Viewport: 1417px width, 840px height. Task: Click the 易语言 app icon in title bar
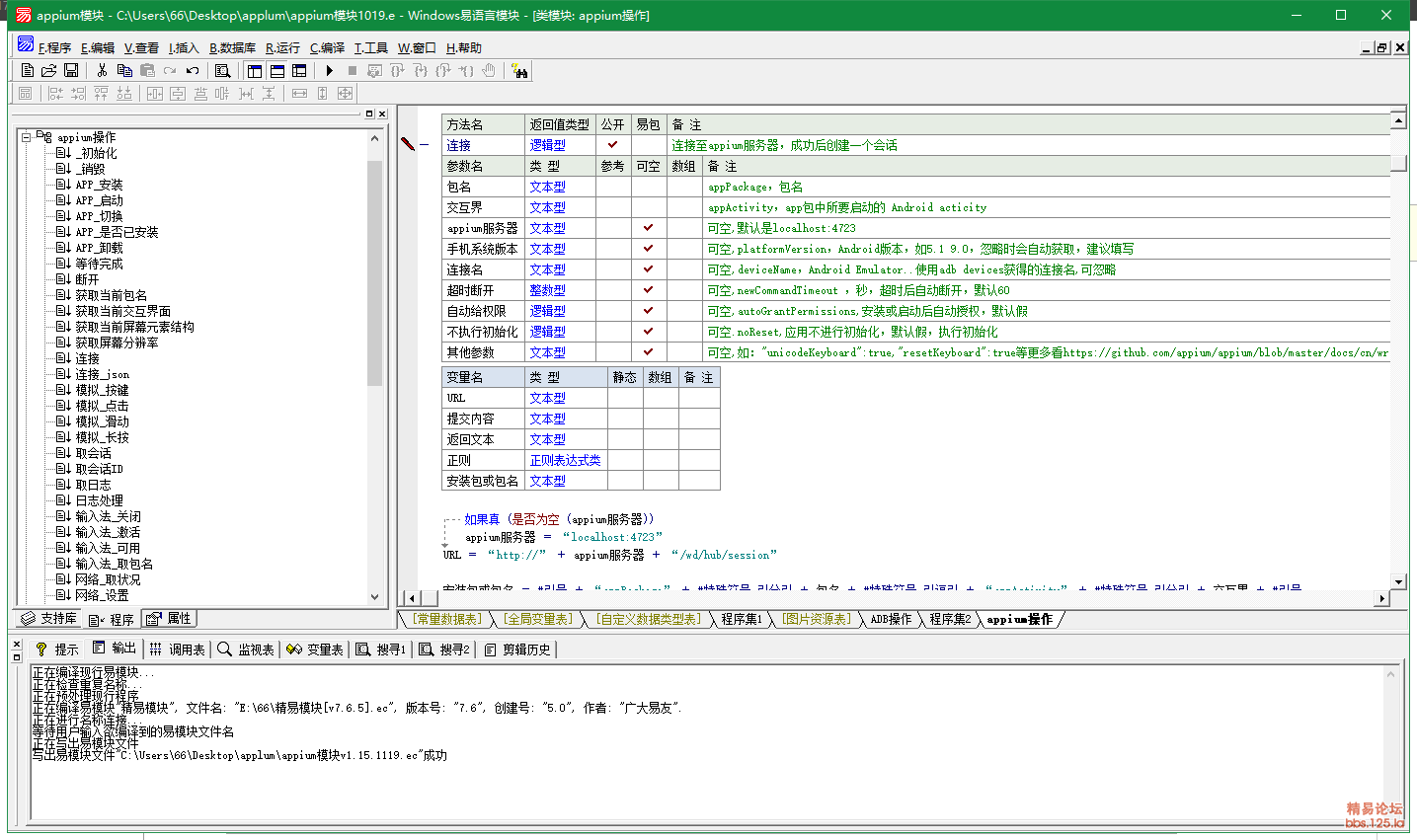pyautogui.click(x=23, y=15)
